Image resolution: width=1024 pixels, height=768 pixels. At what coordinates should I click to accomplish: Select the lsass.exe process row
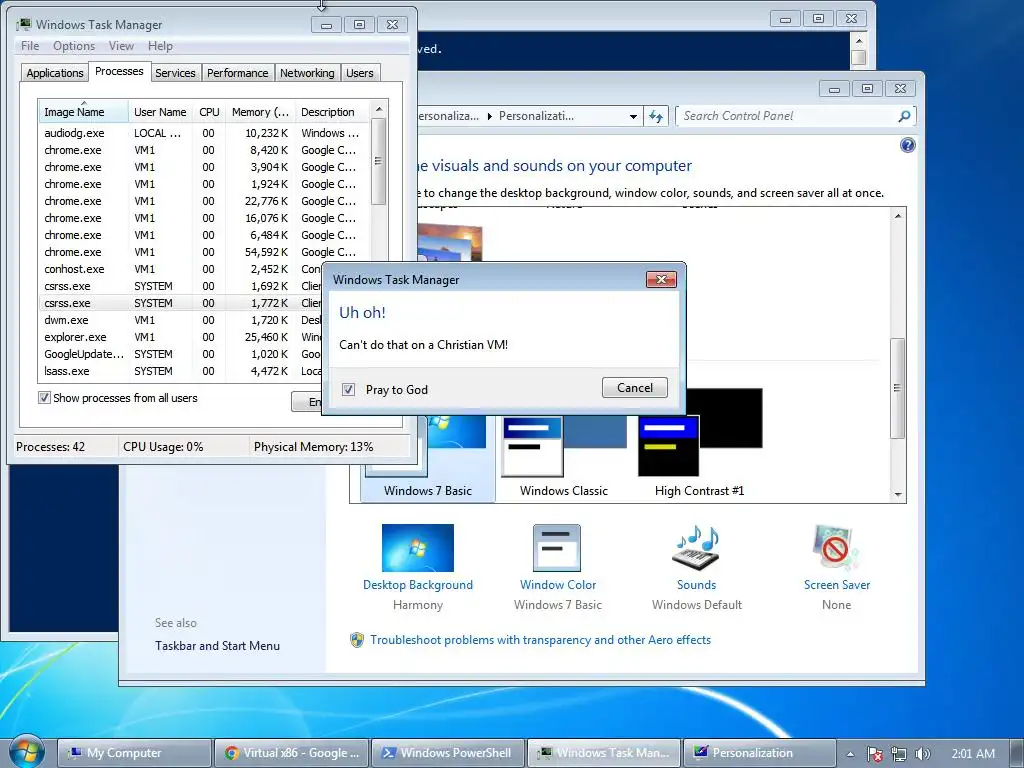click(180, 371)
